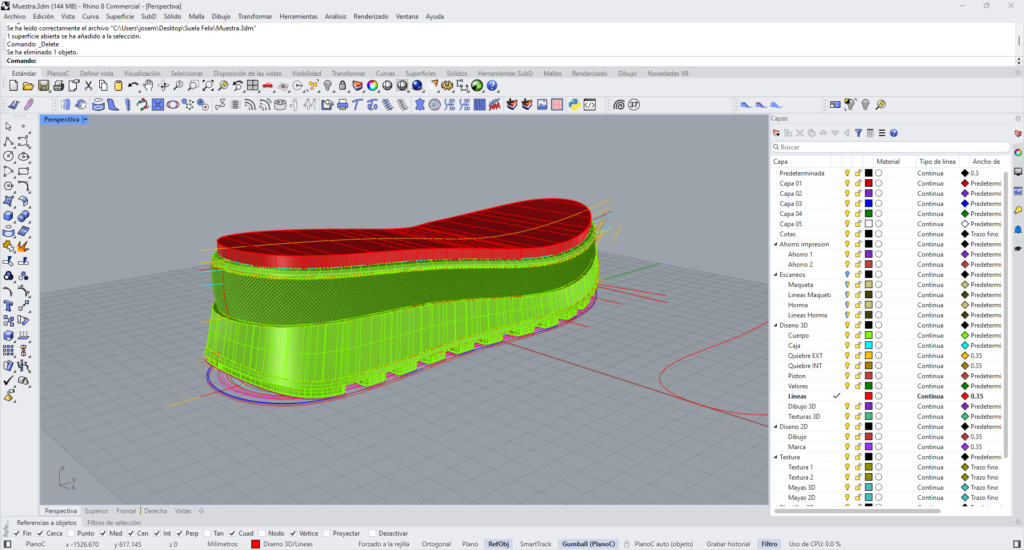Viewport: 1024px width, 550px height.
Task: Open the Perspectiva viewport title dropdown arrow
Action: coord(86,119)
